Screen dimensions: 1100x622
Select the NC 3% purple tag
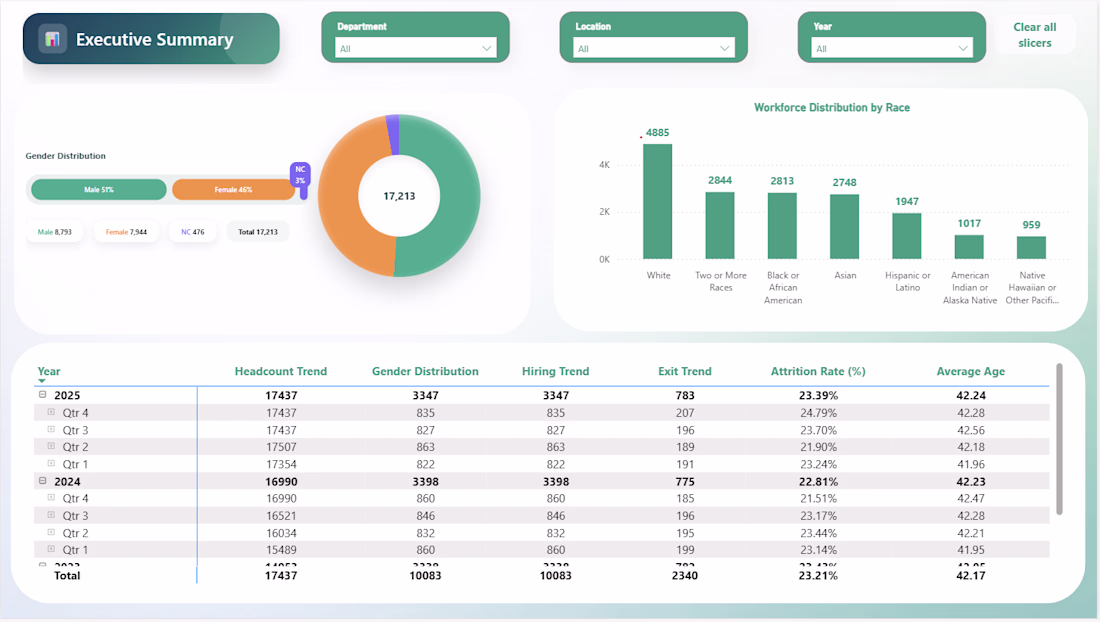point(300,175)
